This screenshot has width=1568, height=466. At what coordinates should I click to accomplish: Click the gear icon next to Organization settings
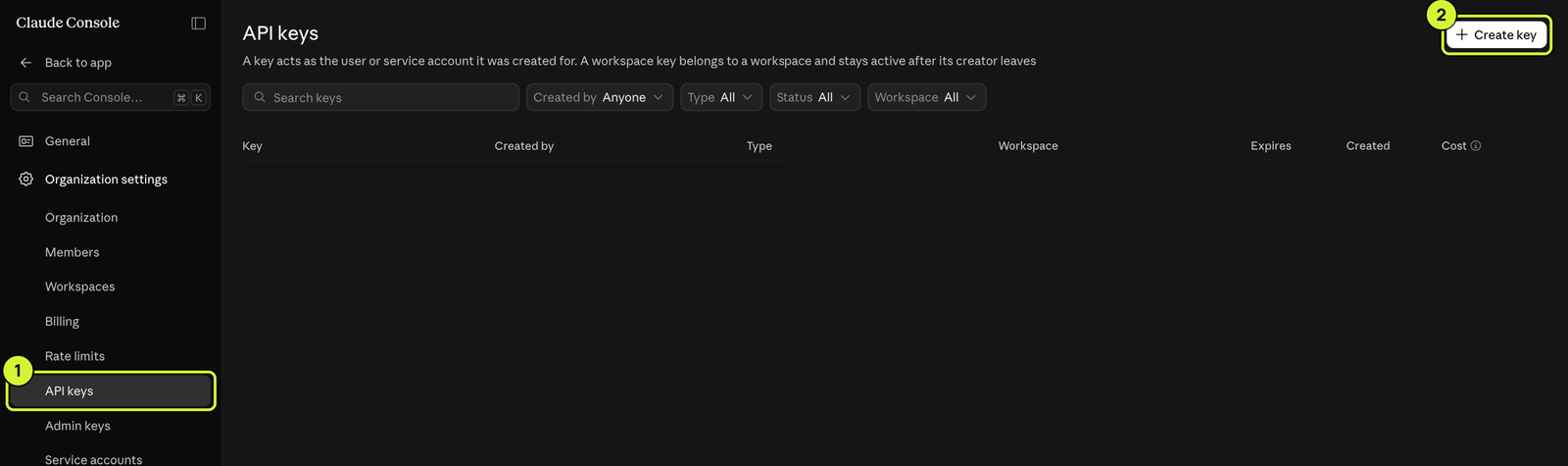pos(26,180)
